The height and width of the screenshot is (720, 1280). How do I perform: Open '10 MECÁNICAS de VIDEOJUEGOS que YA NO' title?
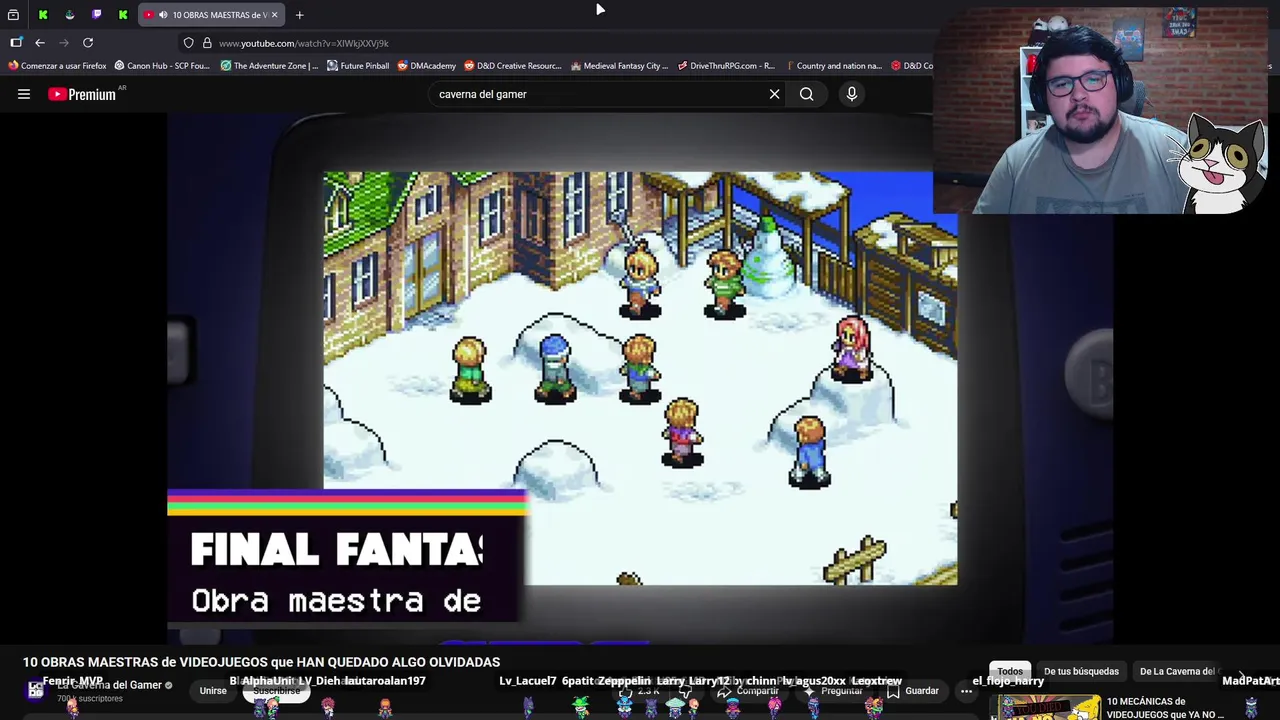coord(1165,708)
